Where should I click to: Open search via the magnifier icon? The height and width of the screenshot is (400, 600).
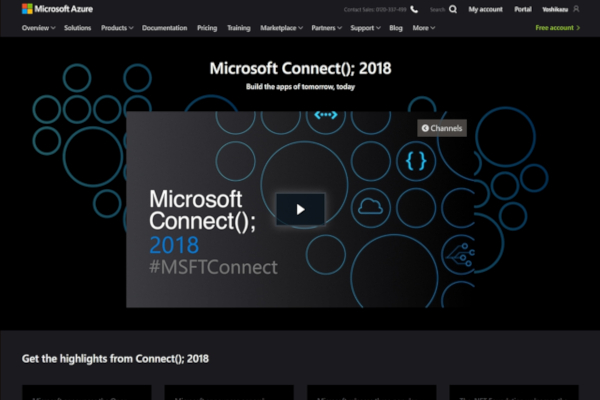click(x=453, y=9)
